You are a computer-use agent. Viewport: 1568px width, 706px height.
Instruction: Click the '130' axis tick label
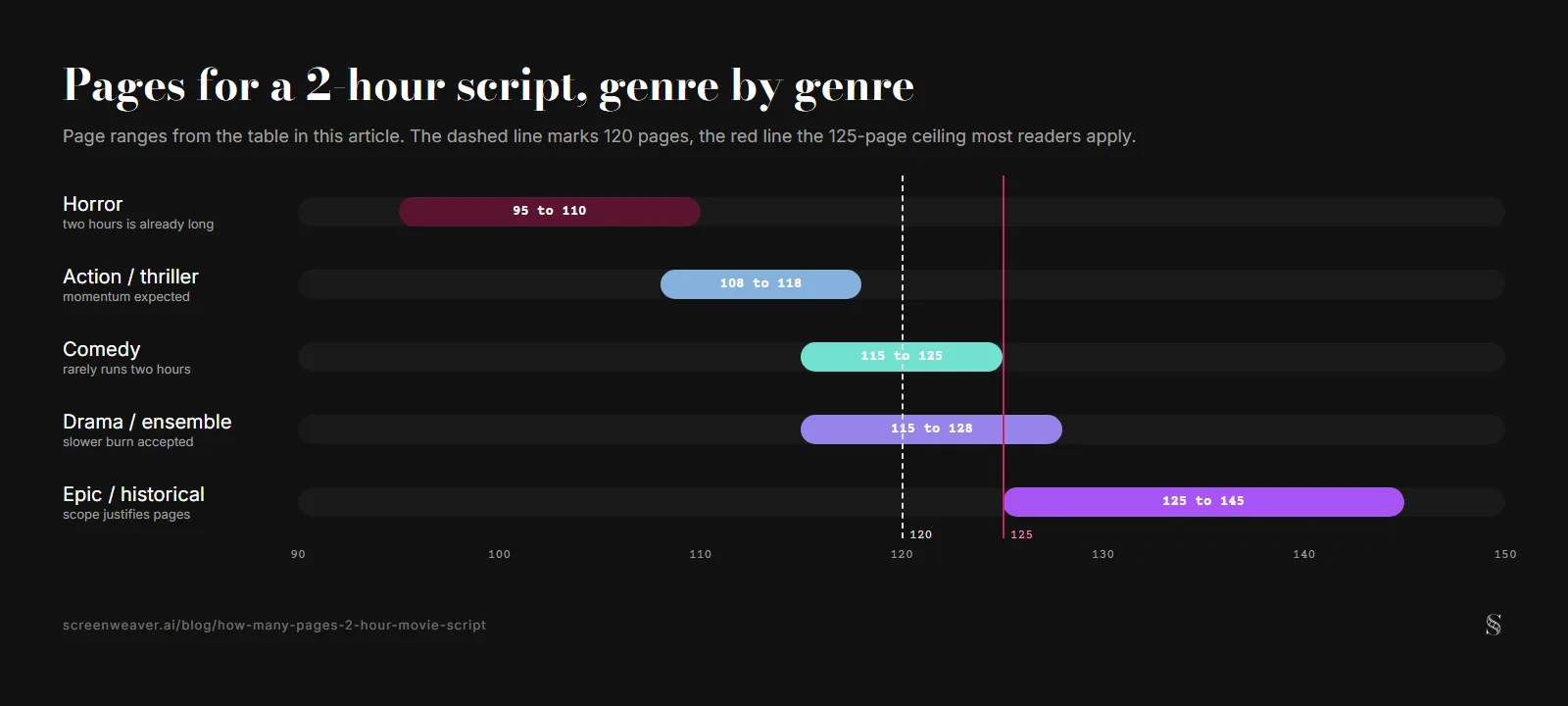(x=1102, y=554)
